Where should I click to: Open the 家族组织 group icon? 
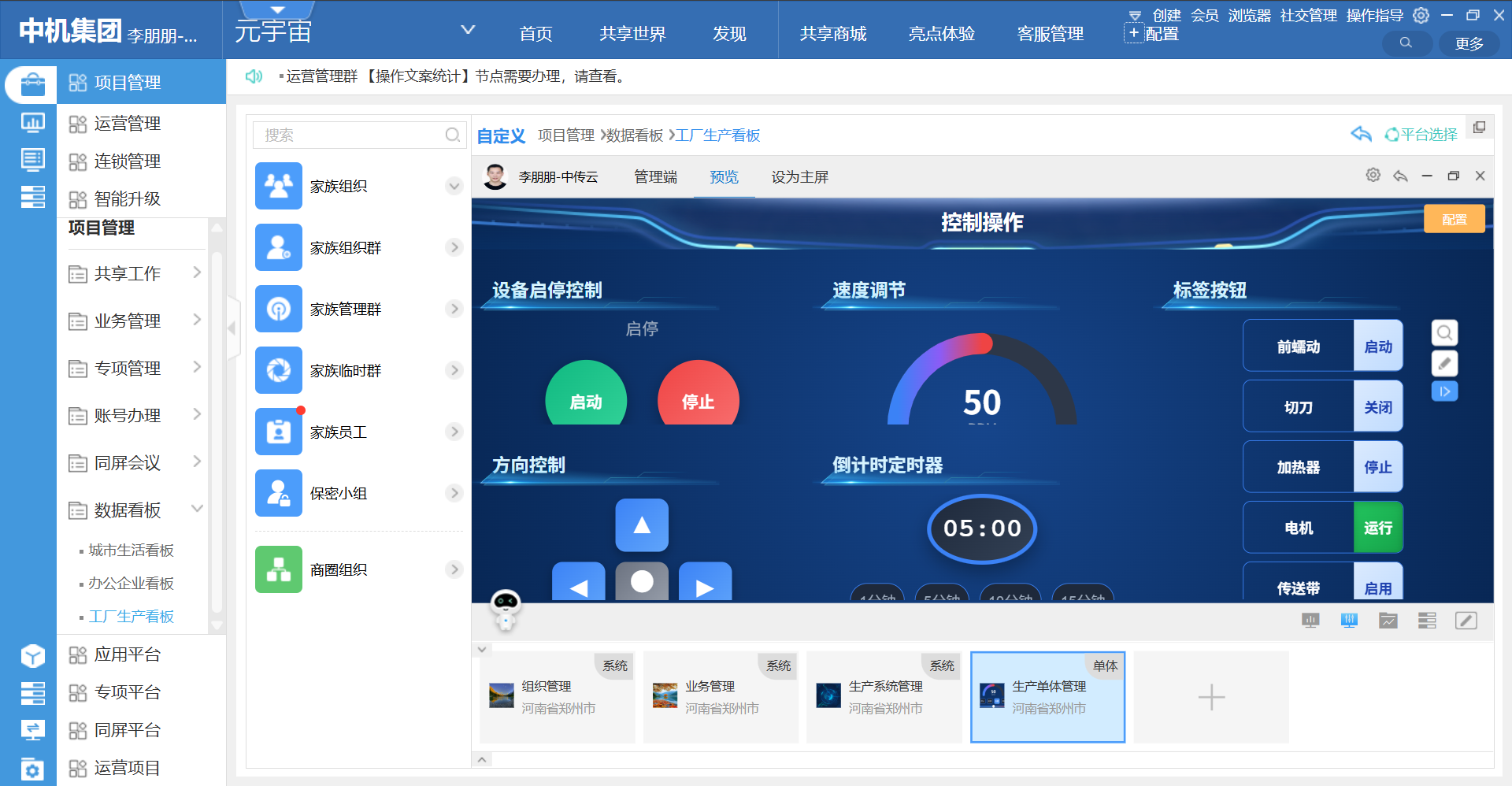279,186
